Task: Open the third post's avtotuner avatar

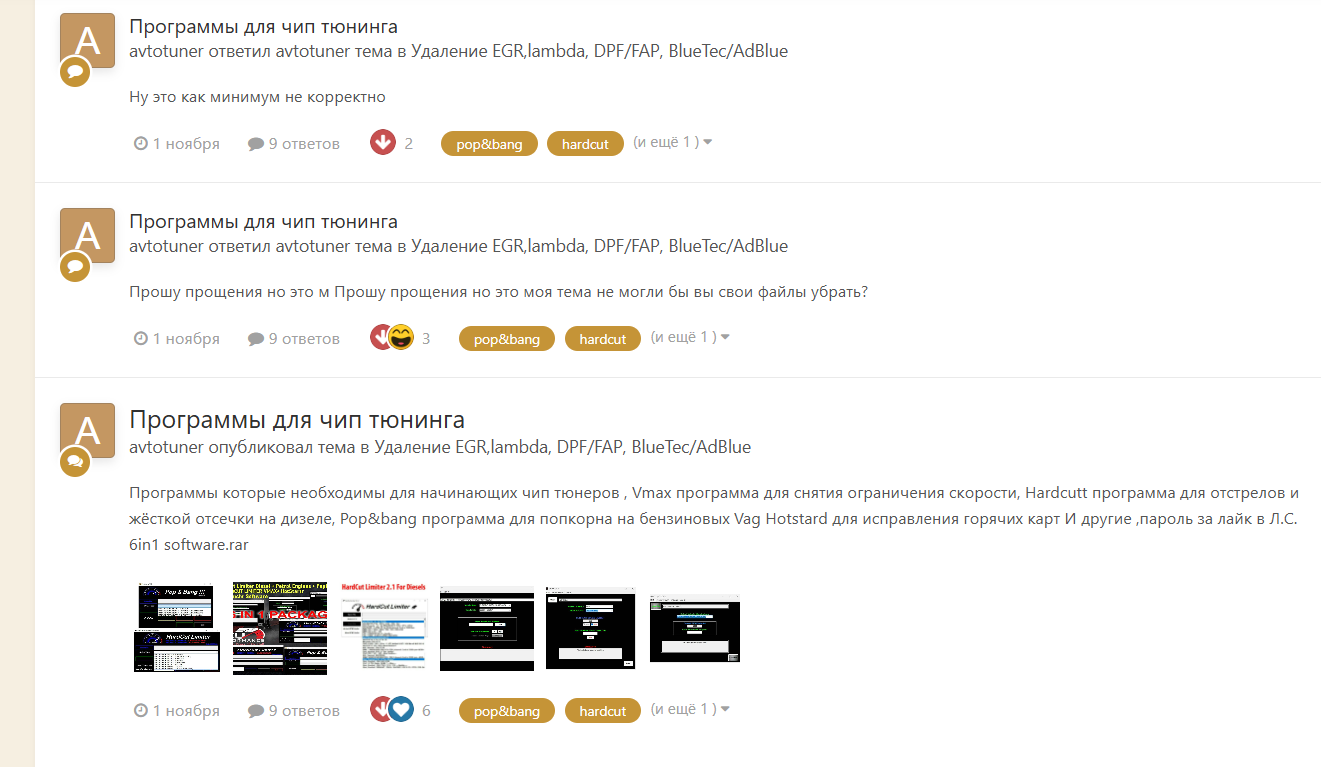Action: pos(88,431)
